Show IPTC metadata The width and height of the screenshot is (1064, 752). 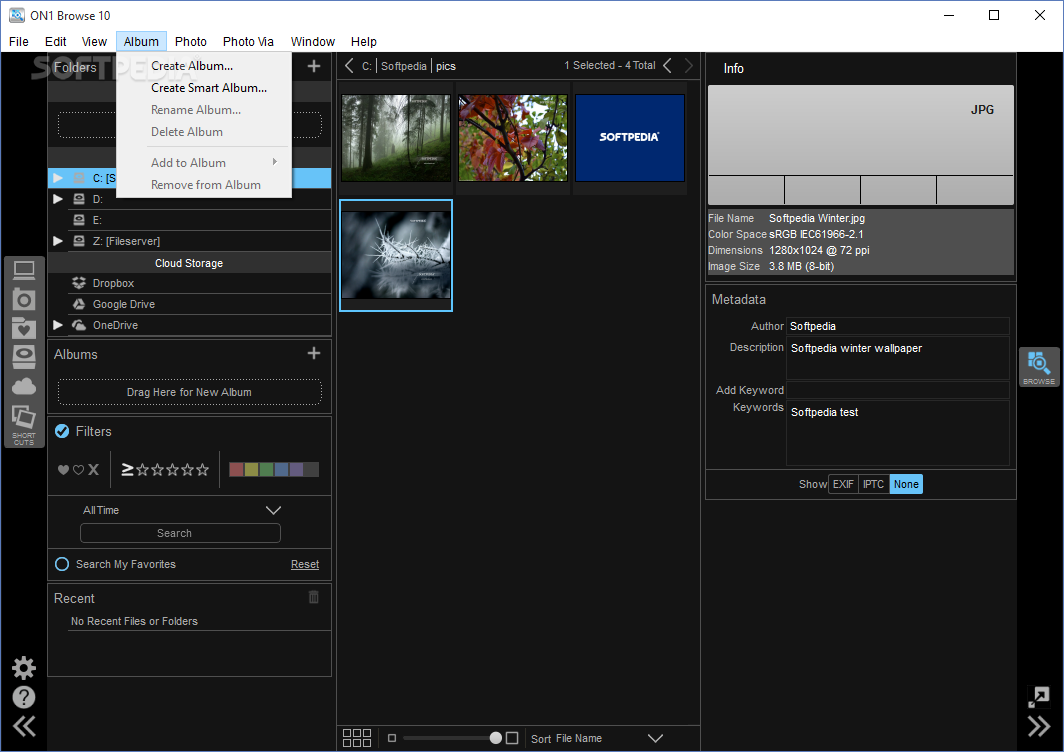pos(873,484)
